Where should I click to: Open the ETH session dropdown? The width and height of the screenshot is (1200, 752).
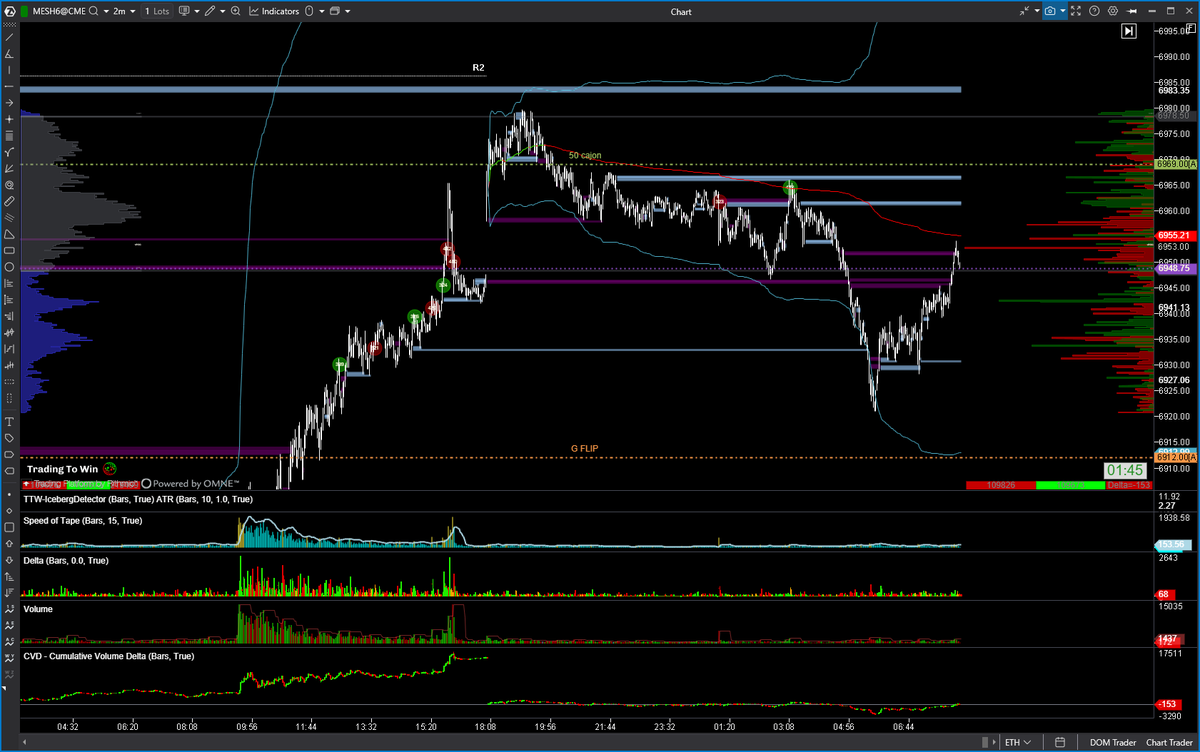(1018, 742)
